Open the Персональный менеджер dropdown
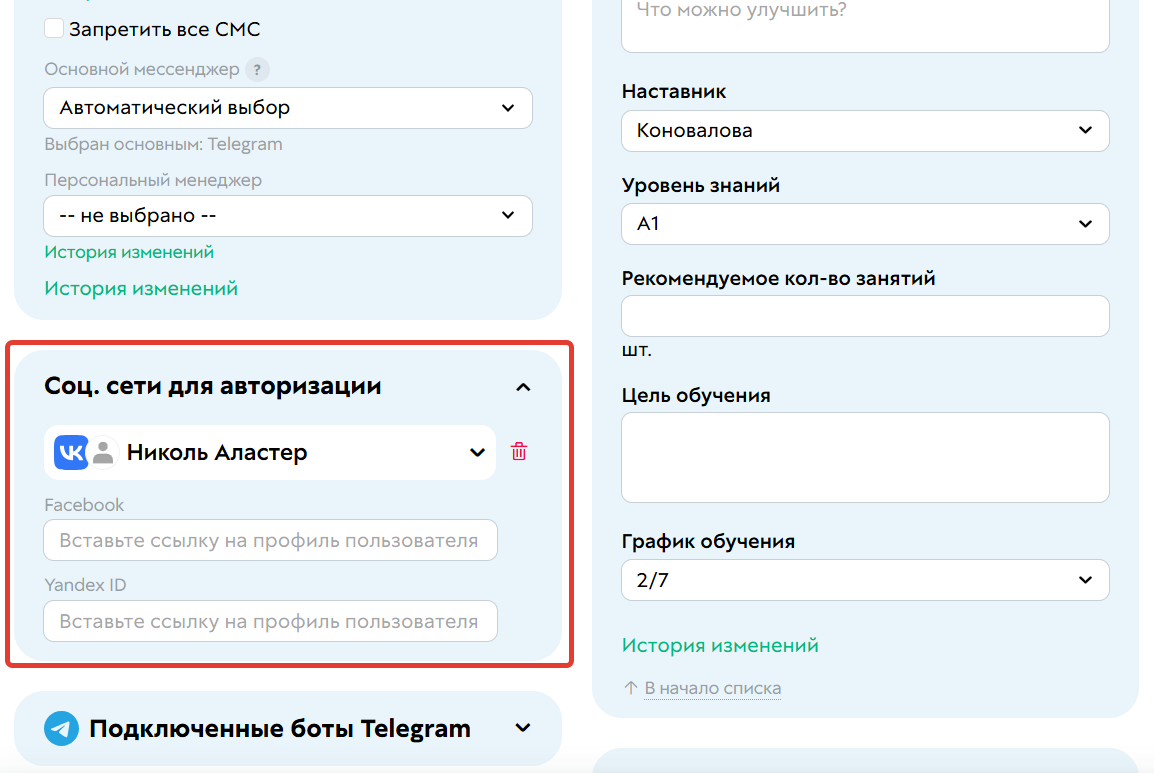Viewport: 1154px width, 773px height. [287, 215]
